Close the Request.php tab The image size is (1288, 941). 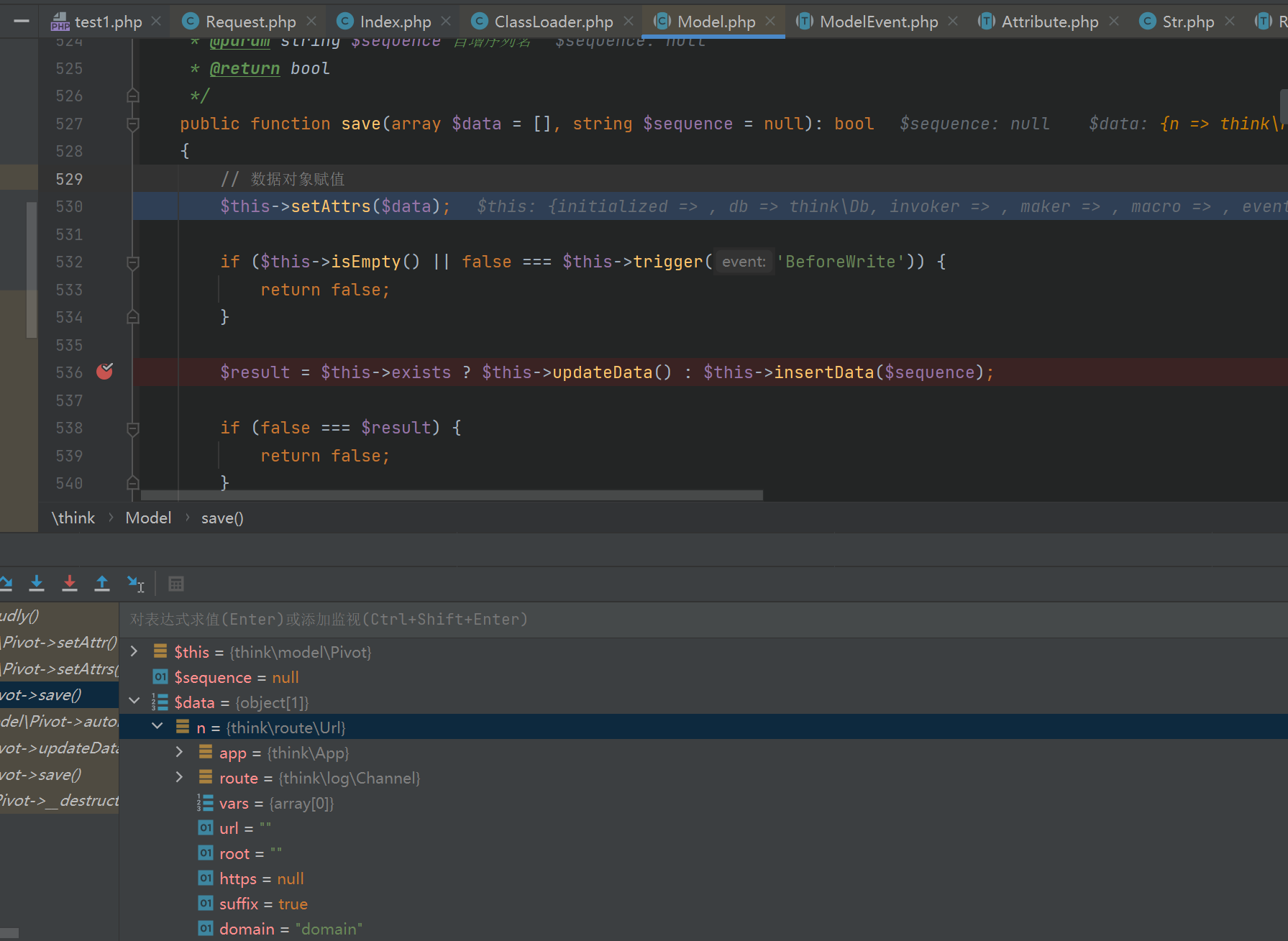(311, 22)
